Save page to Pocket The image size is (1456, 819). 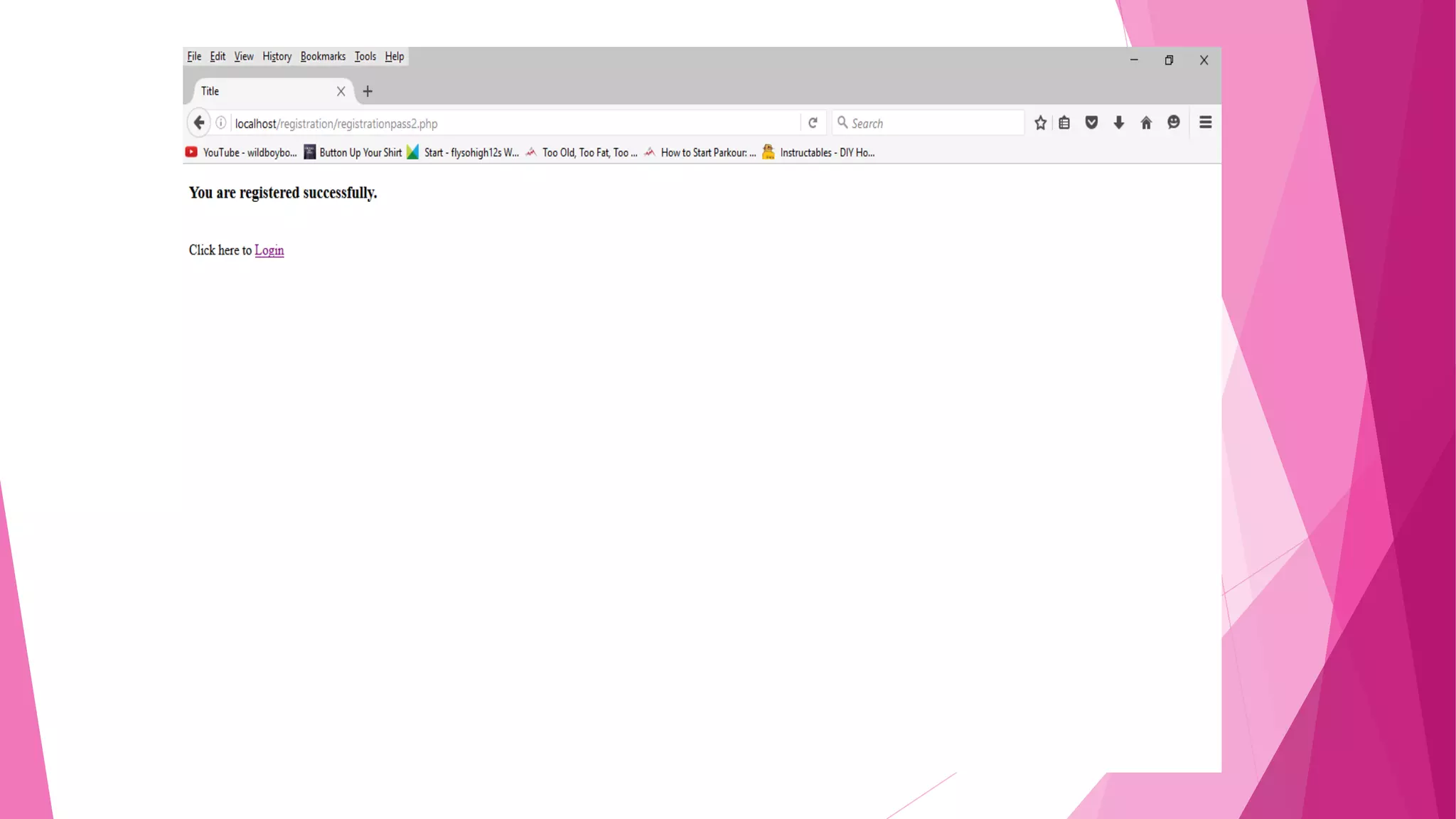pyautogui.click(x=1091, y=123)
